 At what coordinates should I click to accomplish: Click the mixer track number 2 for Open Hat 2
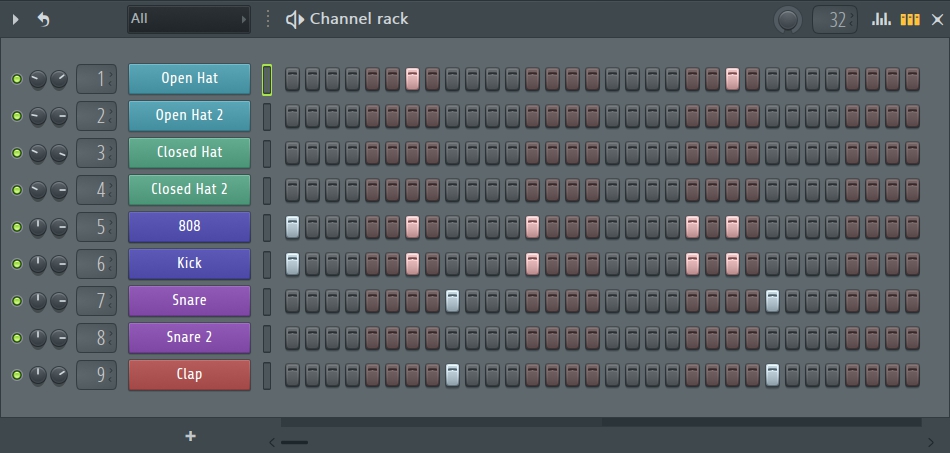tap(96, 116)
